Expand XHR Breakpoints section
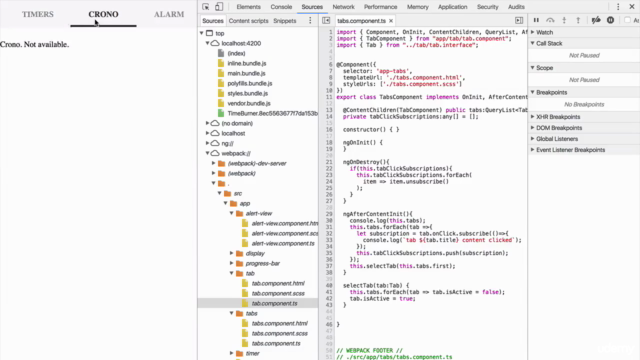 pos(532,117)
